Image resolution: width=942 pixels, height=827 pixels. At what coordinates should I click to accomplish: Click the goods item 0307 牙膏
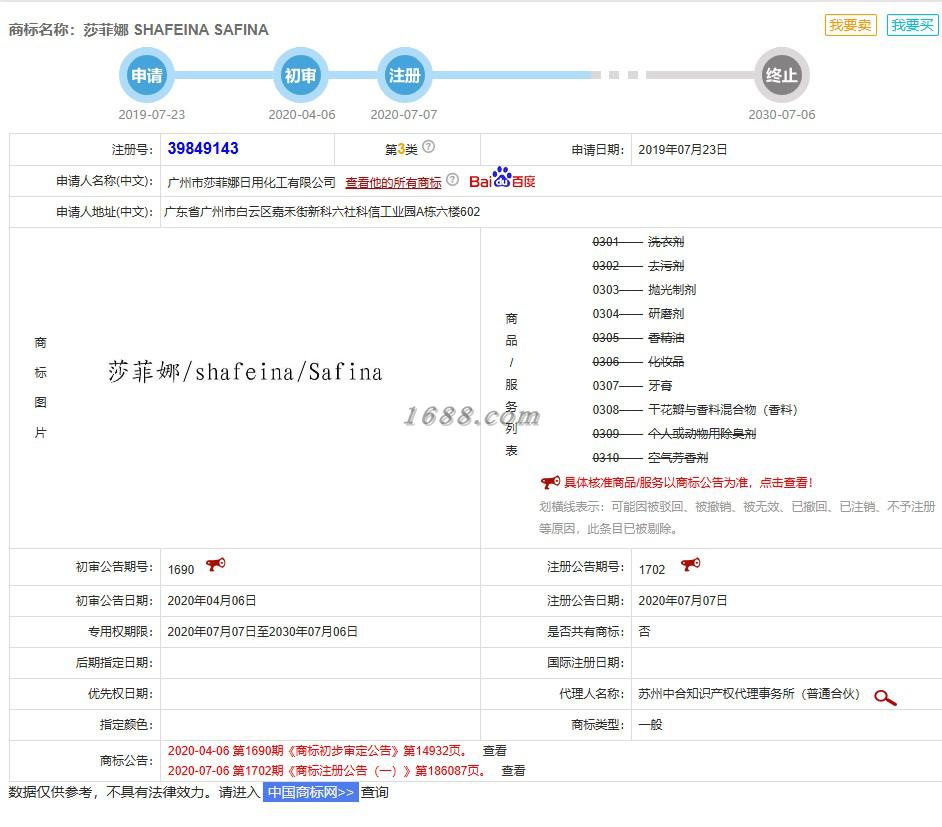pos(632,386)
